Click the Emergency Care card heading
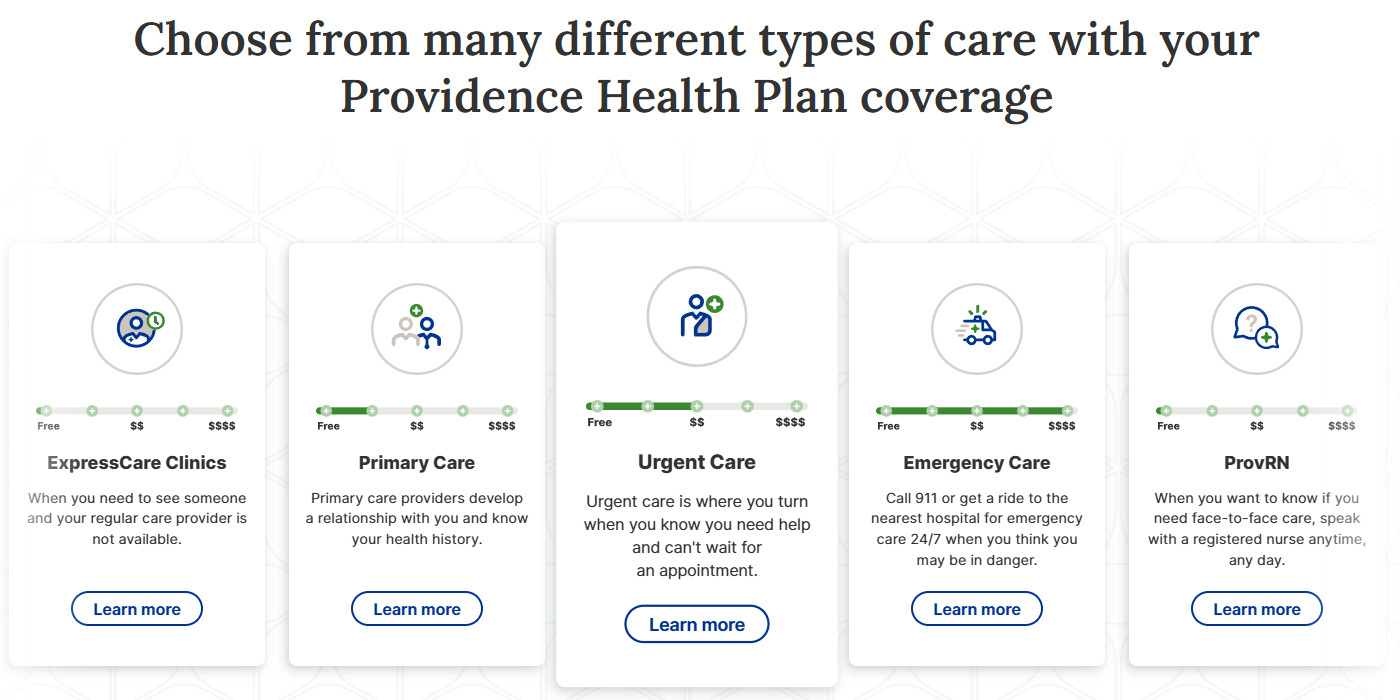This screenshot has width=1400, height=700. 977,463
